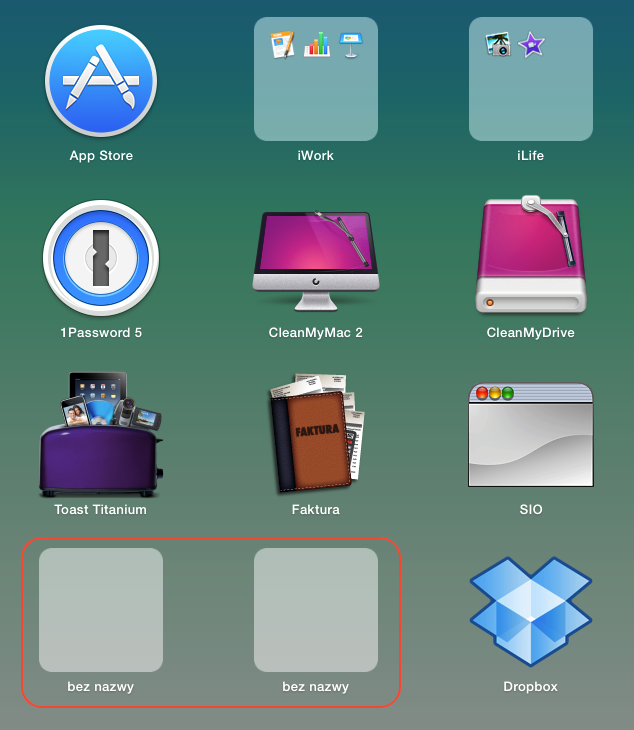Click the "iLife" folder label
Screen dimensions: 634x730
[x=531, y=155]
